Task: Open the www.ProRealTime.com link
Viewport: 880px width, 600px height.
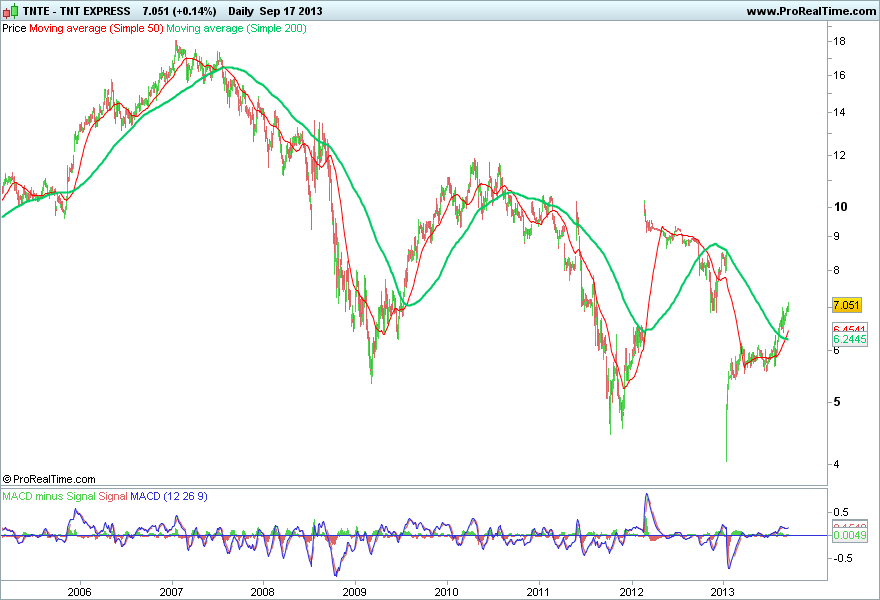Action: tap(811, 11)
